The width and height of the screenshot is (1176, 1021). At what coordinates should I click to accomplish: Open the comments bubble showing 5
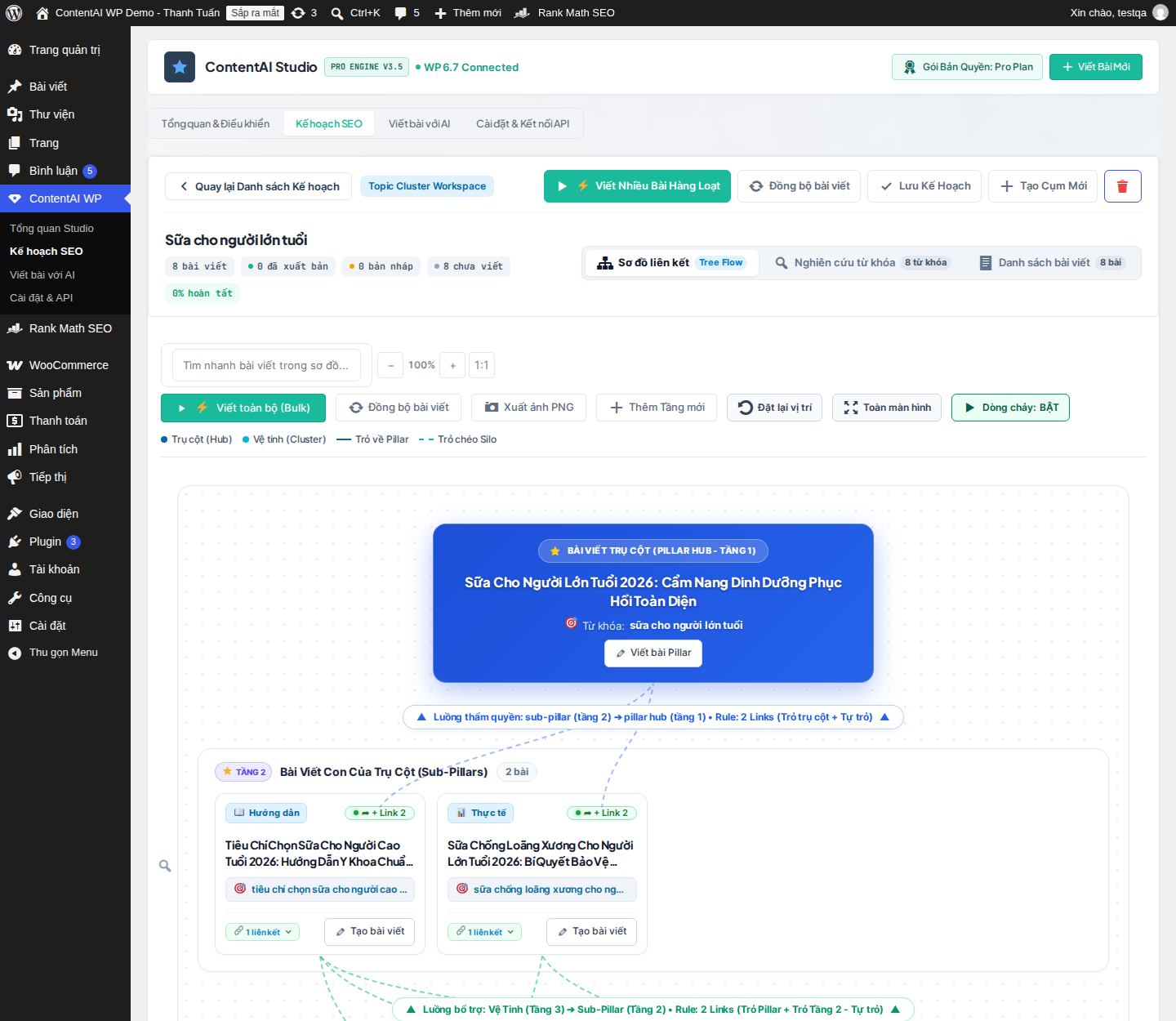pyautogui.click(x=407, y=13)
